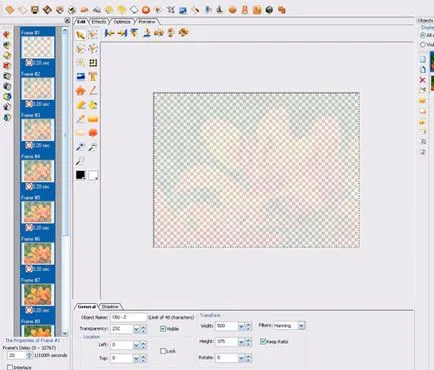Open the Rotate value dropdown arrow

pos(241,358)
